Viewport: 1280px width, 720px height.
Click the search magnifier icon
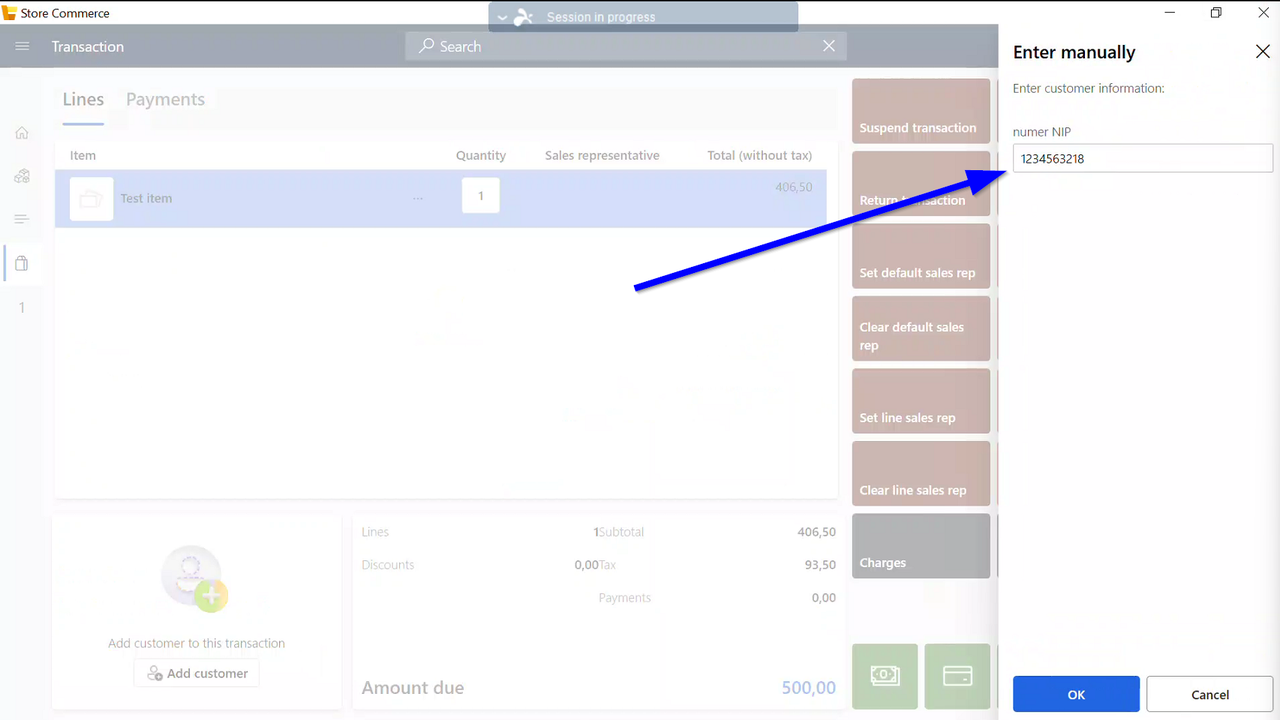[427, 46]
